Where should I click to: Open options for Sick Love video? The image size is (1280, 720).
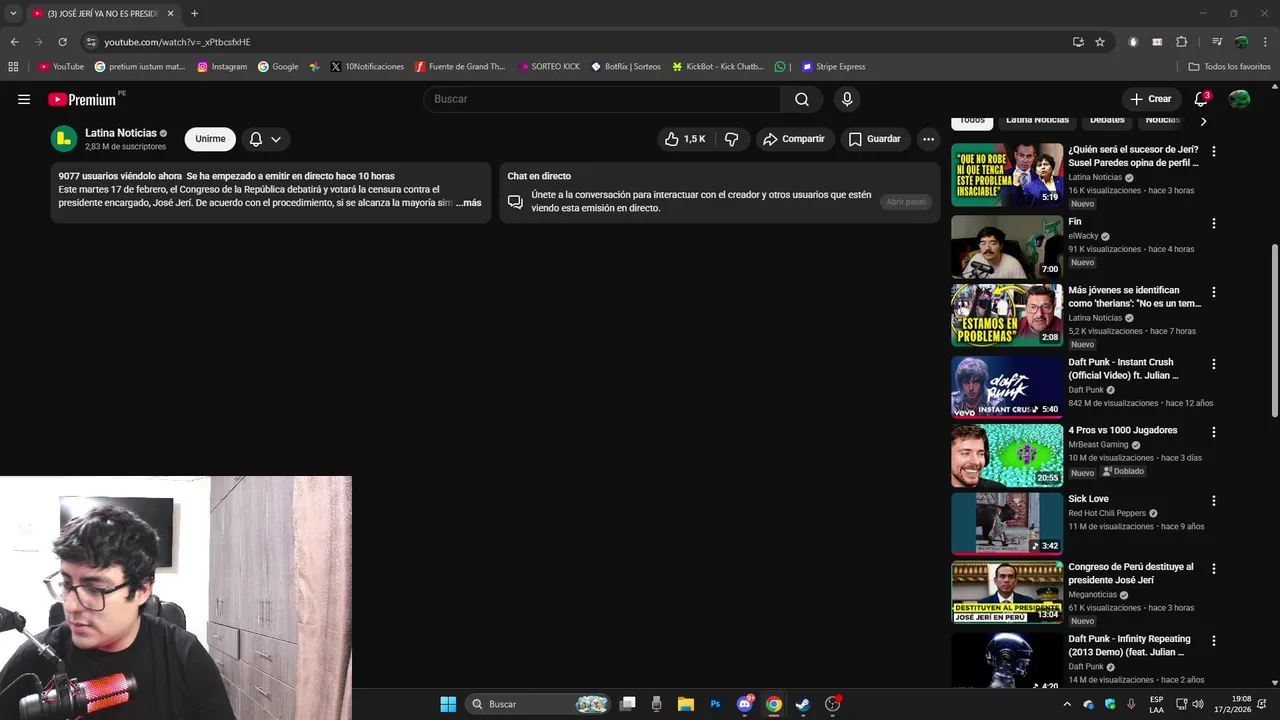coord(1214,500)
